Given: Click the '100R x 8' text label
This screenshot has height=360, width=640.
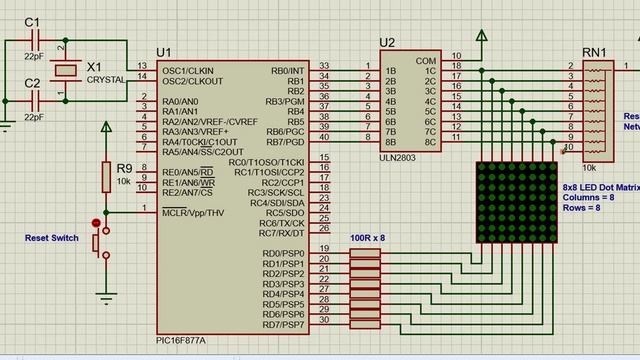Looking at the screenshot, I should pyautogui.click(x=367, y=238).
